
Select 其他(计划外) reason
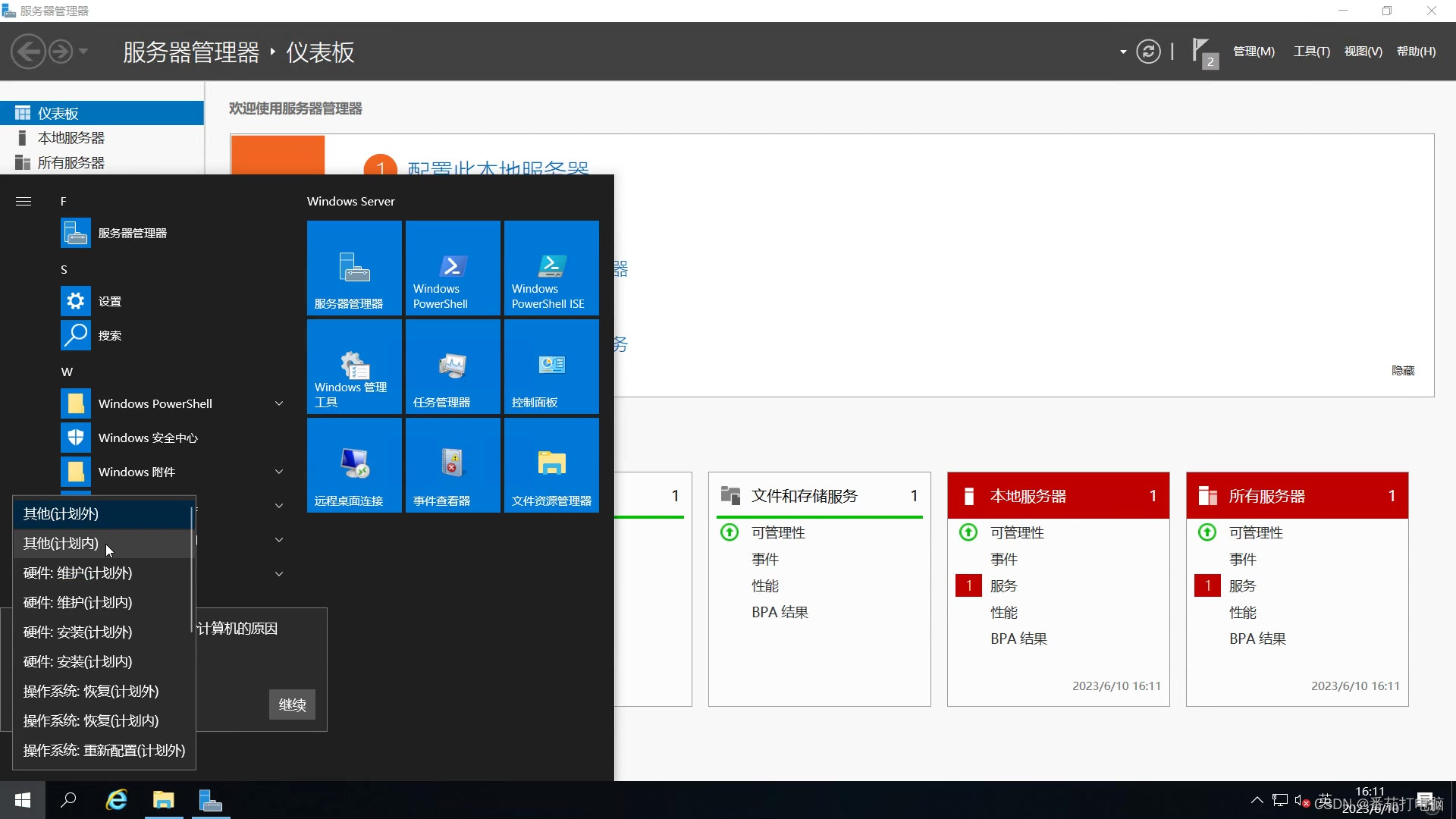[x=102, y=513]
